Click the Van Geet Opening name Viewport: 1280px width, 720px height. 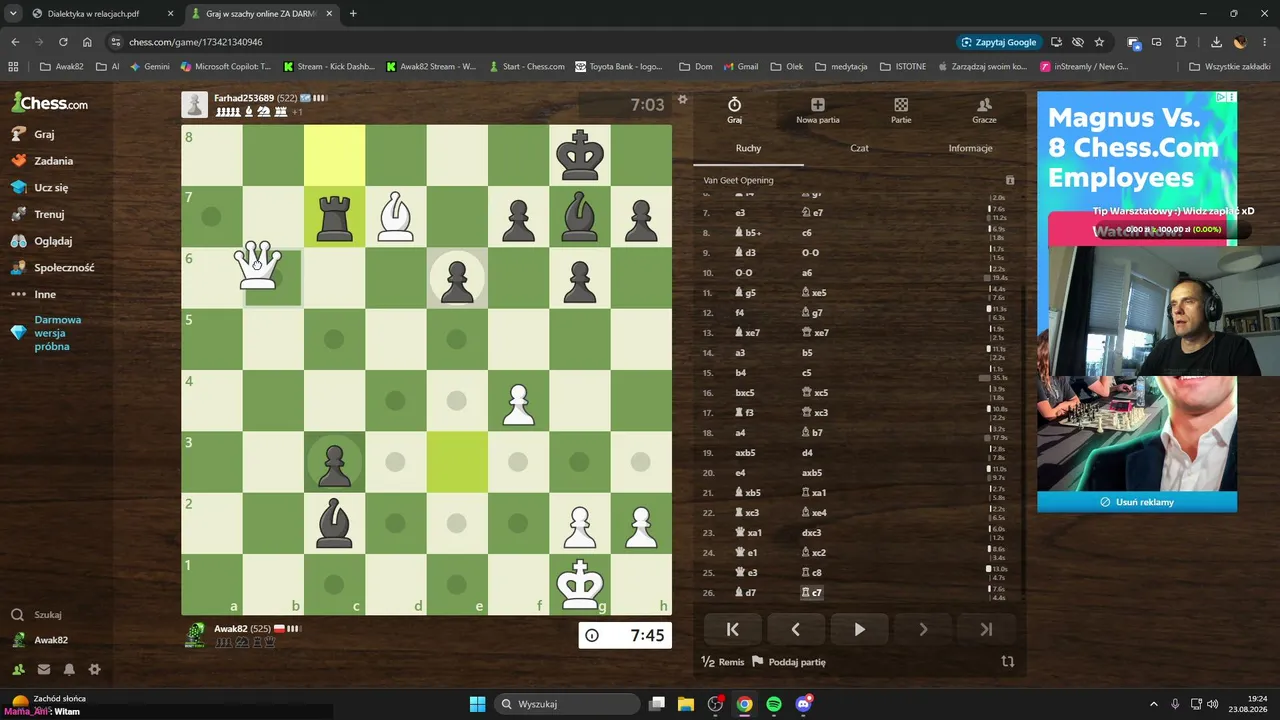[738, 181]
